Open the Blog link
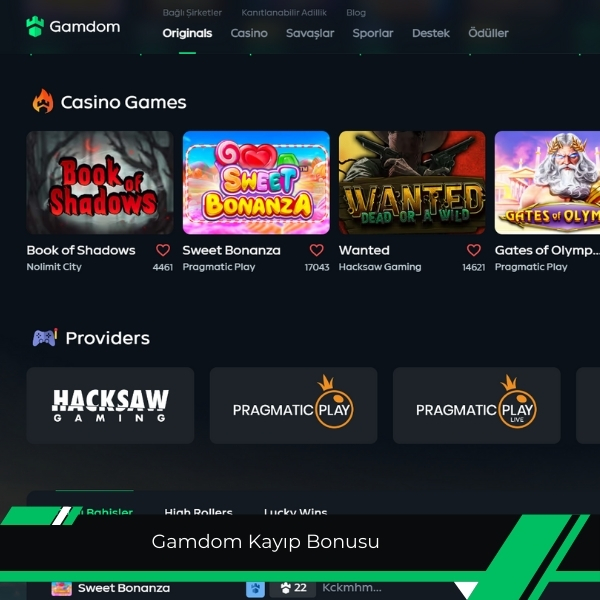This screenshot has width=600, height=600. pyautogui.click(x=356, y=13)
